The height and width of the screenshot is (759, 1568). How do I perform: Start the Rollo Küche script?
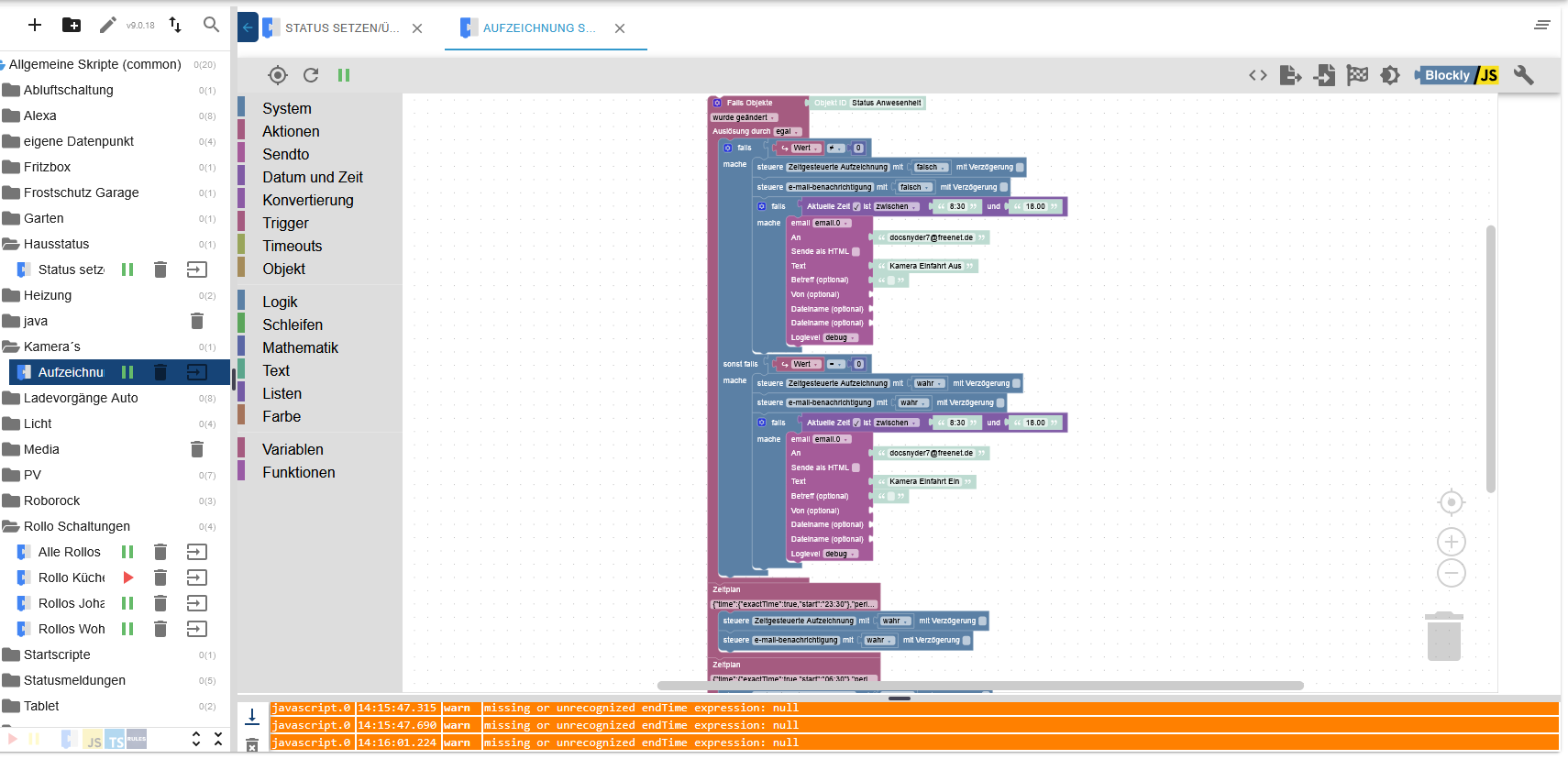click(x=128, y=577)
